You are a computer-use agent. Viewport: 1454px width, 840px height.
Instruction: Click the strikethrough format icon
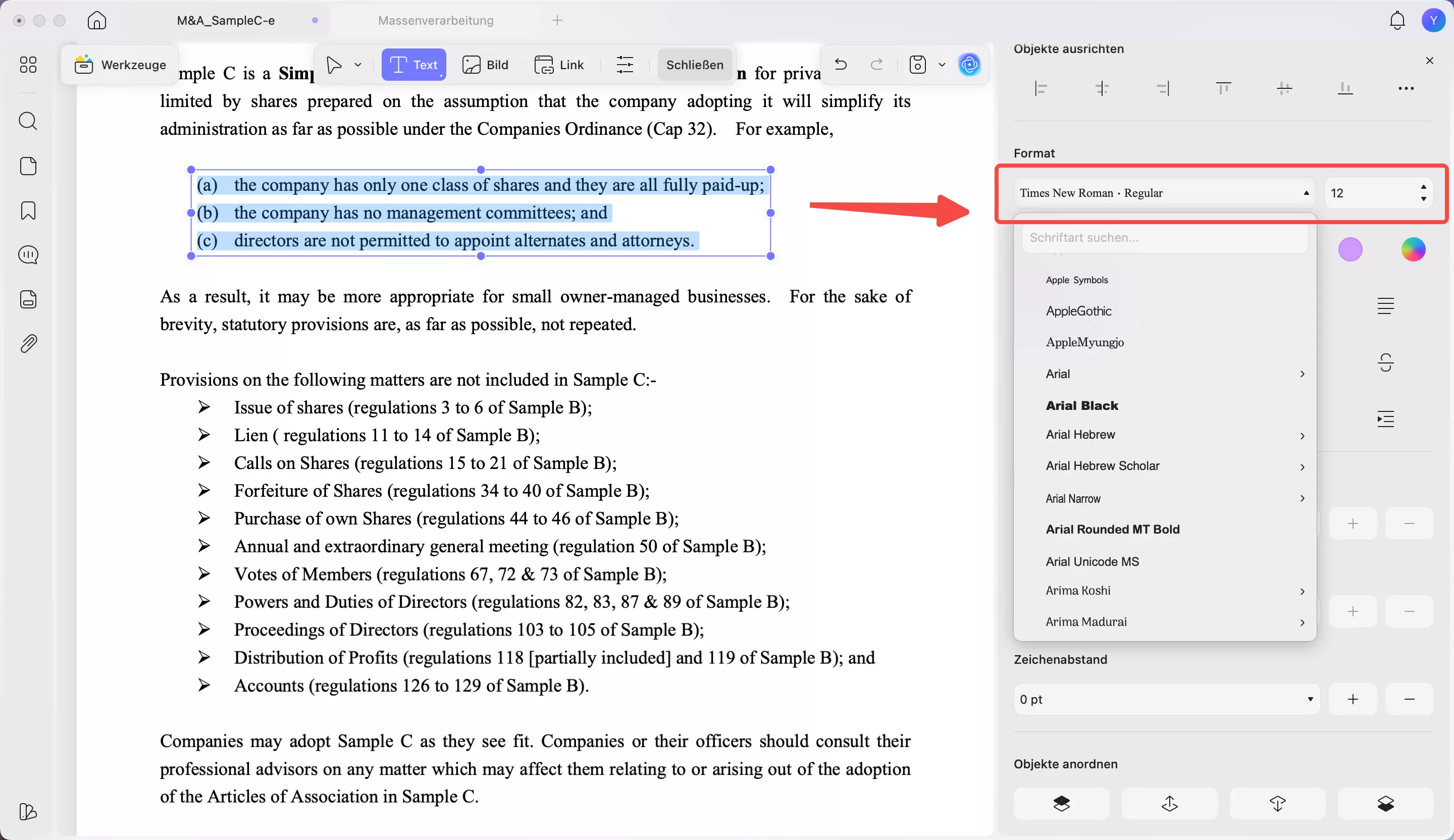(1385, 362)
